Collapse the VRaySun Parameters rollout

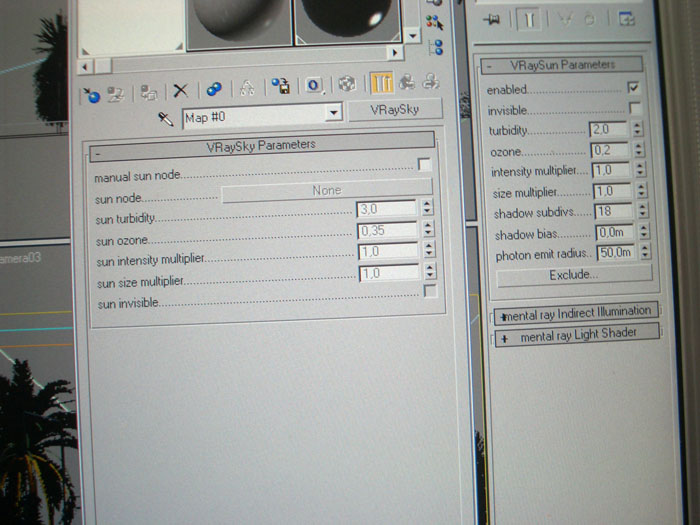click(x=562, y=65)
